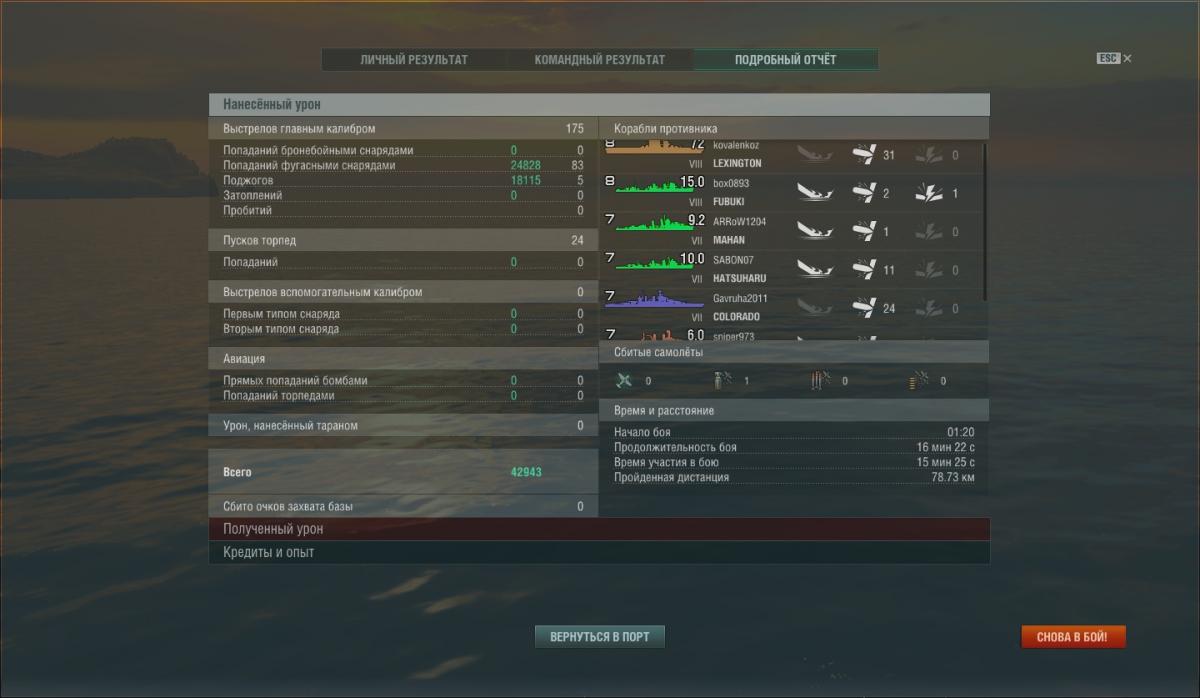Screen dimensions: 1200x698
Task: Click the shell hits icon for Lexington
Action: tap(864, 155)
